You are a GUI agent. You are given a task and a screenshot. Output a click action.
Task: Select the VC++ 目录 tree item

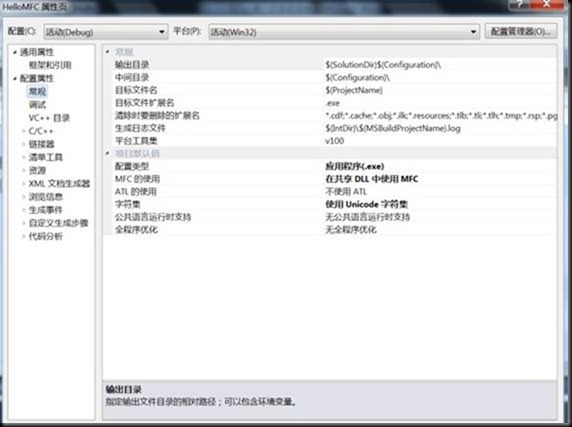(49, 118)
